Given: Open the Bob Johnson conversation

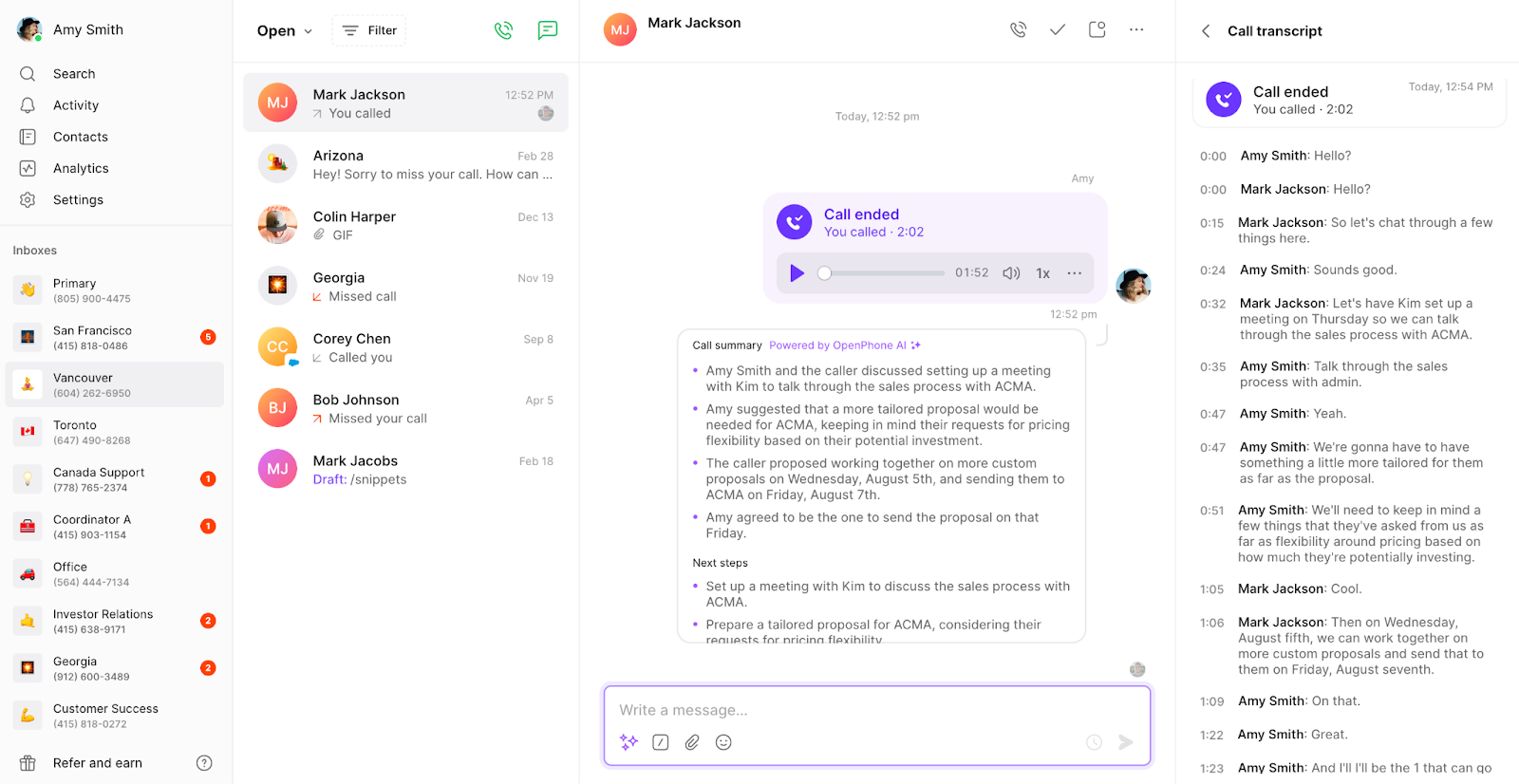Looking at the screenshot, I should [x=405, y=408].
